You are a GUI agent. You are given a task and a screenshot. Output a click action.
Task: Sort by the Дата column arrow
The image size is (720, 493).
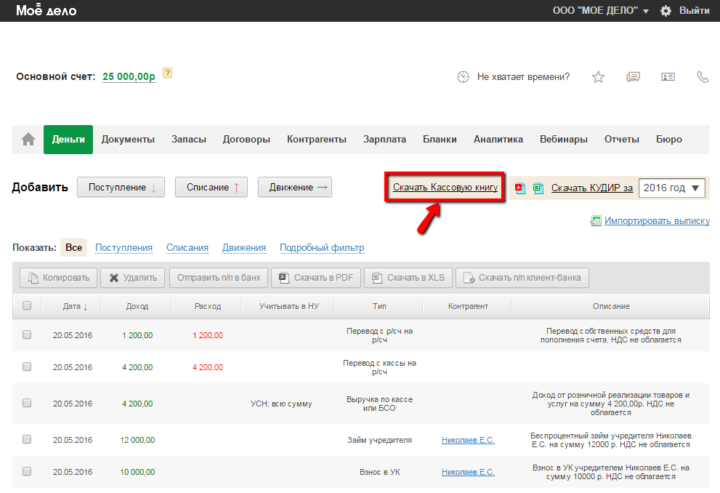pyautogui.click(x=85, y=306)
